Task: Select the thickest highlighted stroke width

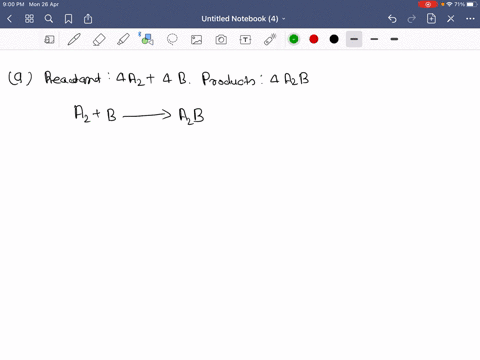Action: (354, 39)
